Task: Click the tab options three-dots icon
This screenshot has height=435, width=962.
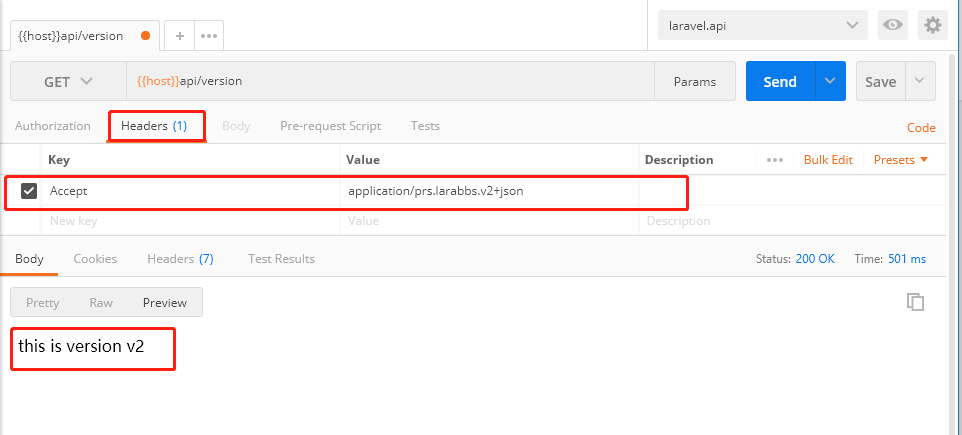Action: click(x=208, y=35)
